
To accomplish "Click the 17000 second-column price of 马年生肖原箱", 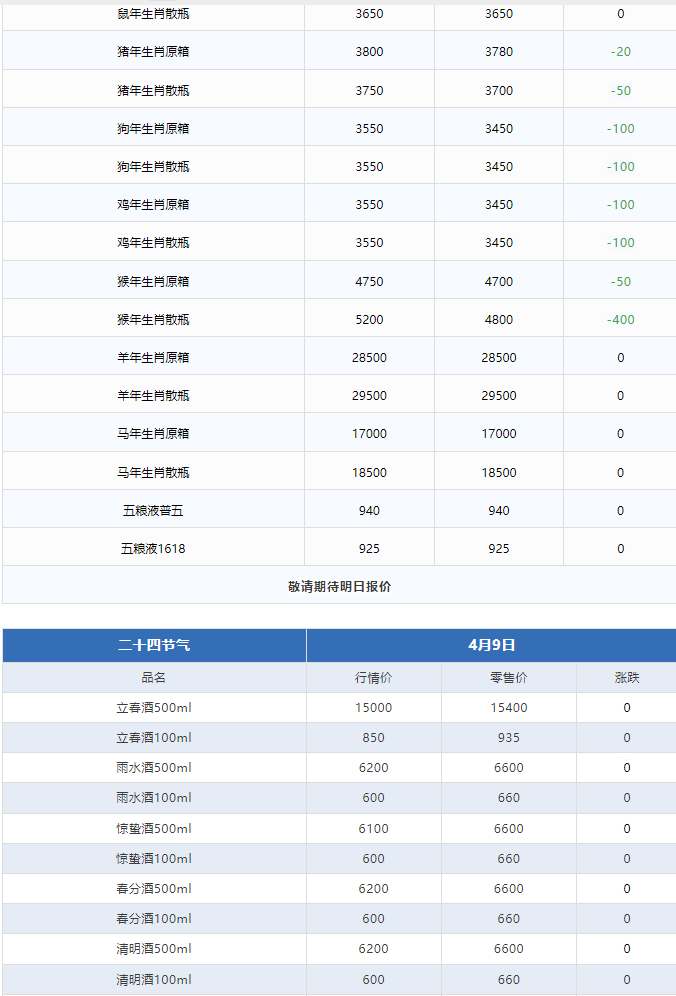I will pos(369,434).
